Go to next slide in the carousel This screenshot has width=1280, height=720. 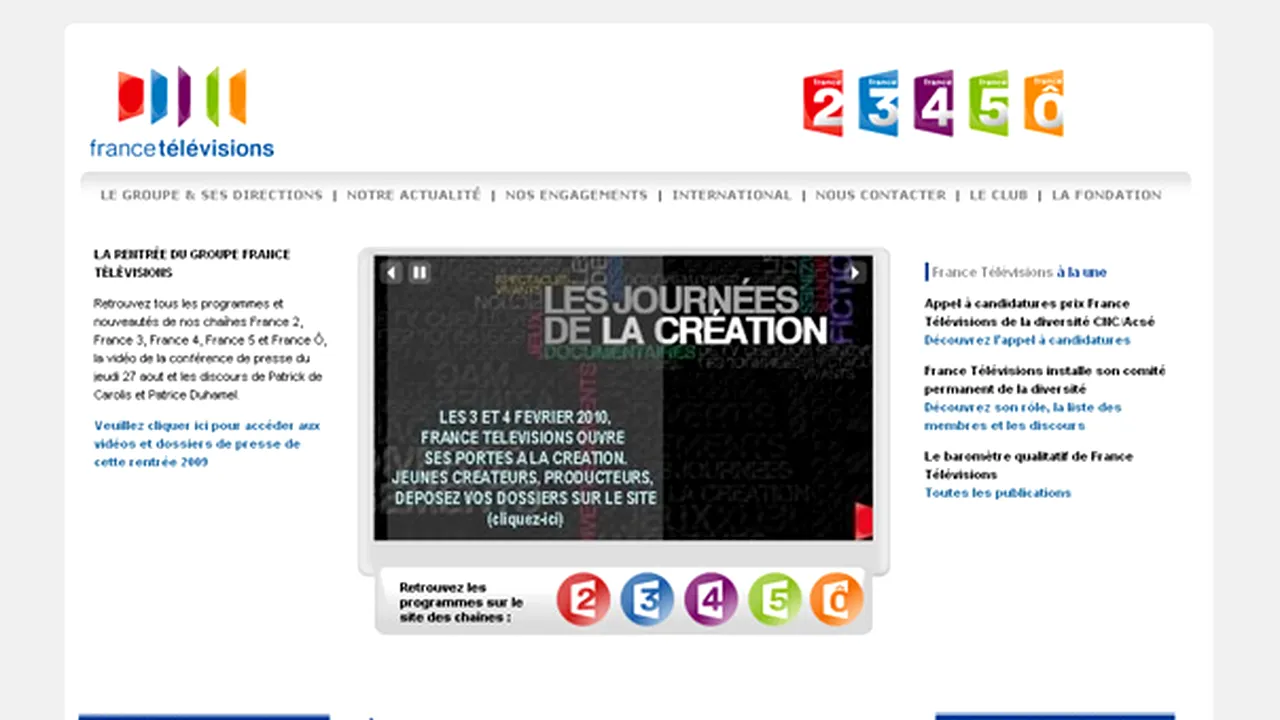855,272
